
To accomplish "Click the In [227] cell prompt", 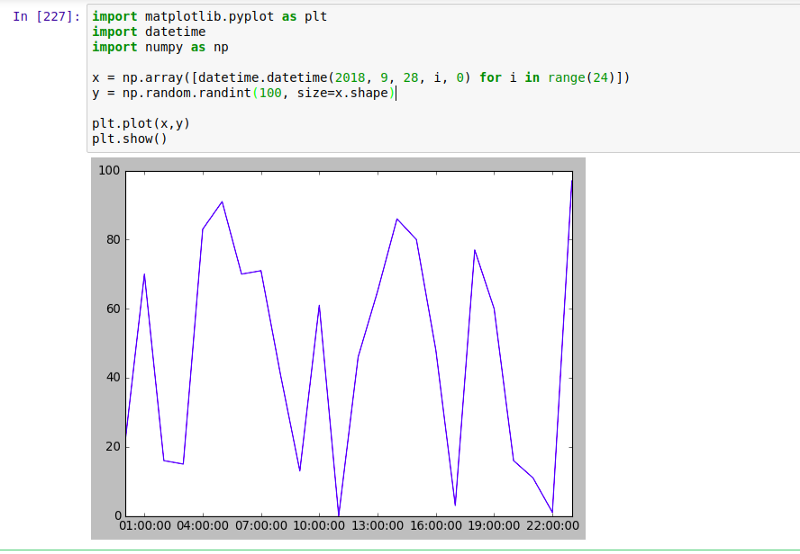I will (x=46, y=17).
